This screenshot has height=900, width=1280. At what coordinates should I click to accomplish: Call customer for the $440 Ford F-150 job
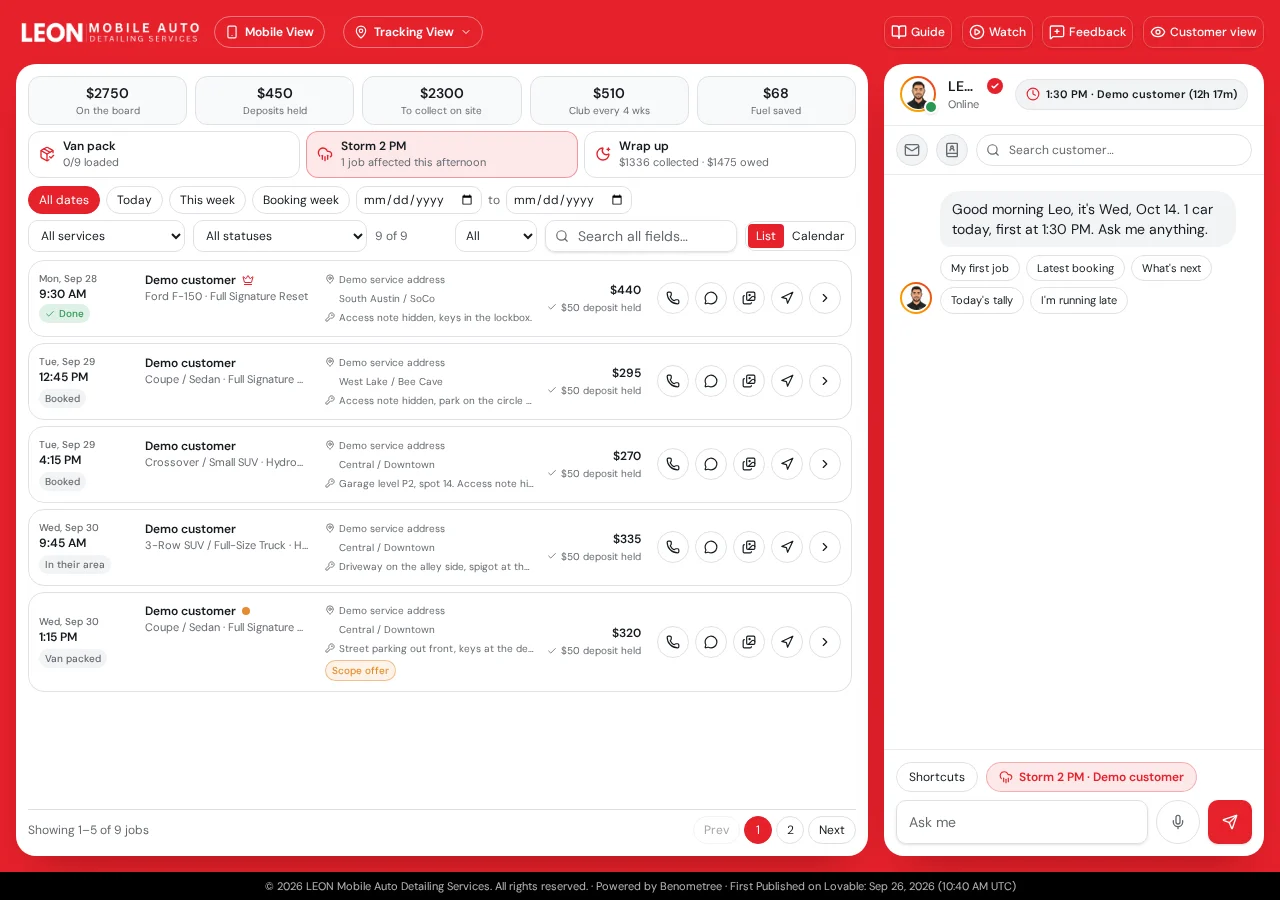click(x=673, y=298)
